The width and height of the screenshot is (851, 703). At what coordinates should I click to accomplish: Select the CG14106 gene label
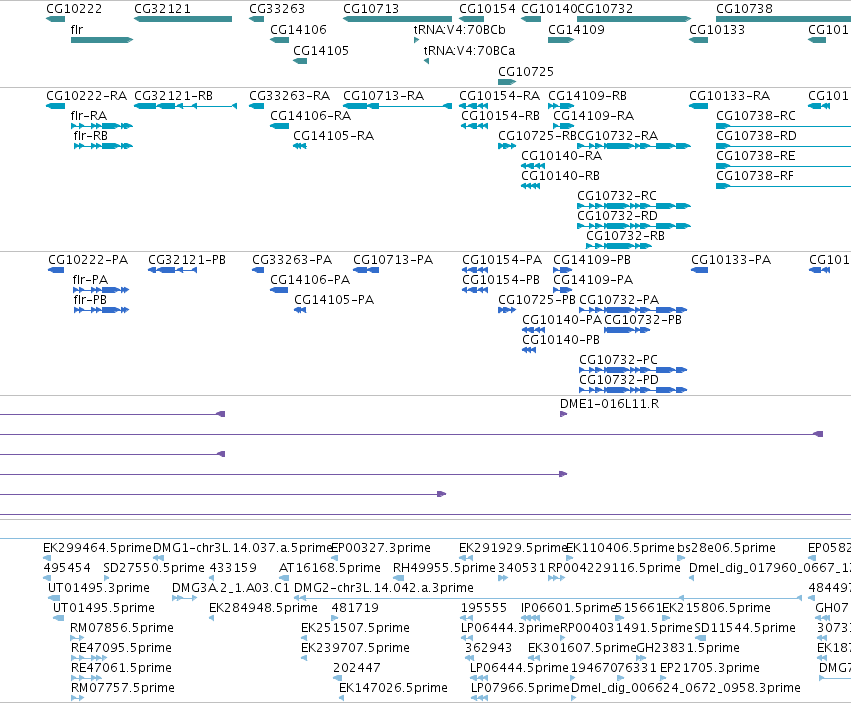point(299,30)
